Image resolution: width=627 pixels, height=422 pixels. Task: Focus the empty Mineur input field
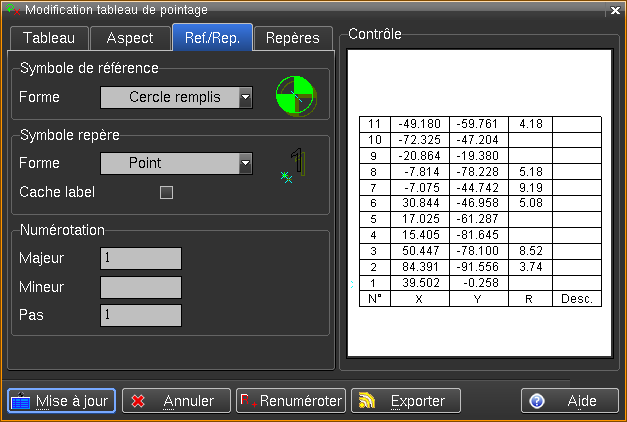(x=140, y=288)
